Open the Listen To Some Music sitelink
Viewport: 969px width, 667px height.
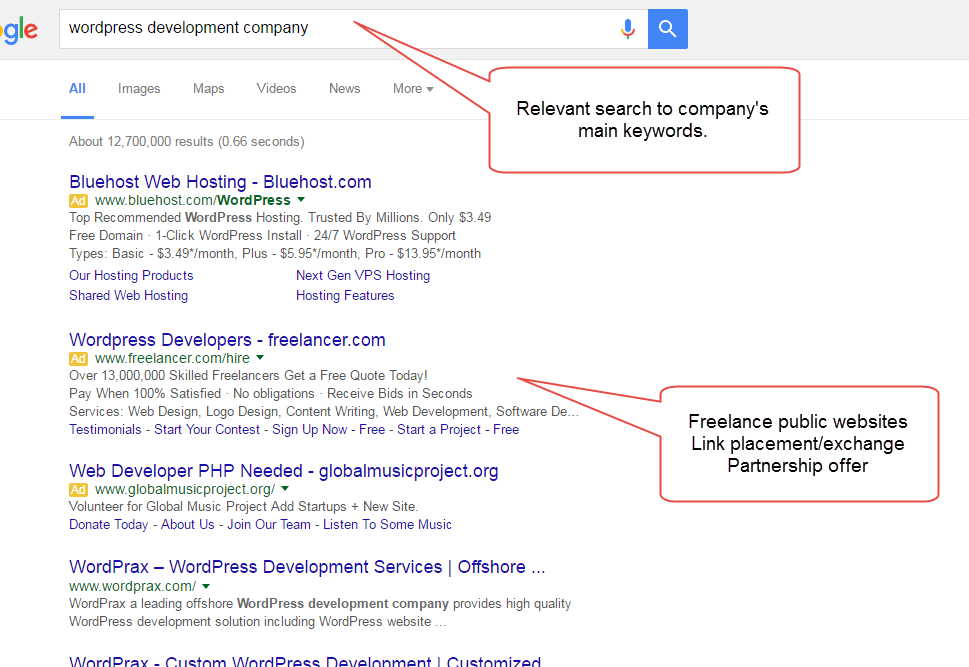pos(387,524)
